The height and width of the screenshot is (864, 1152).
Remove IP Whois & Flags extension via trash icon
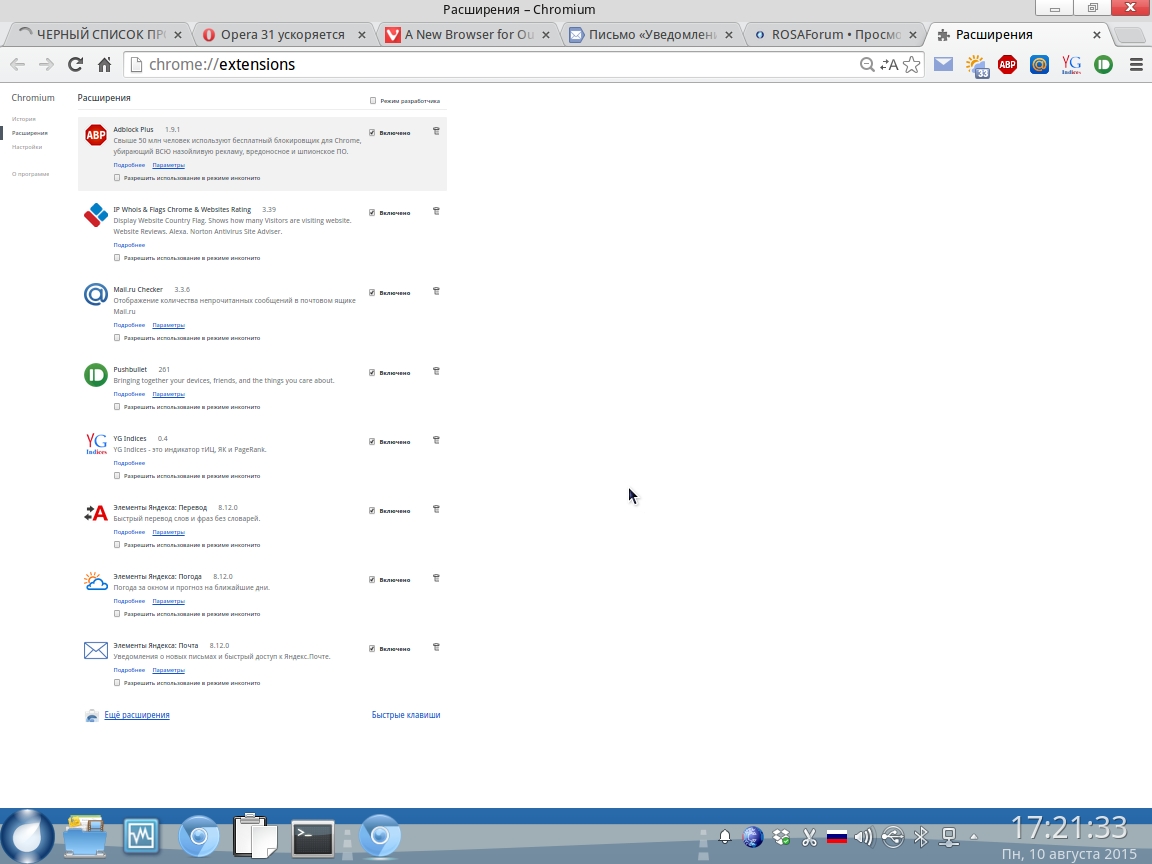click(436, 212)
